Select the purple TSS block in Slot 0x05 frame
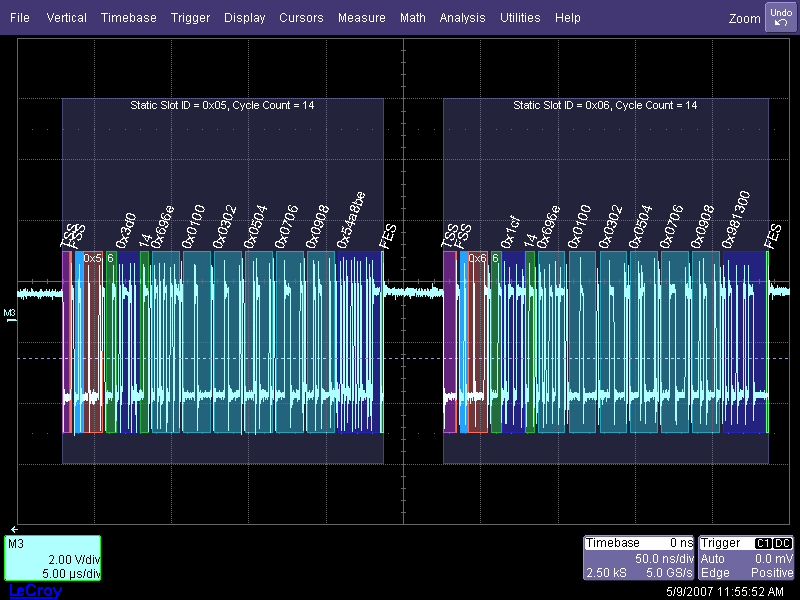800x600 pixels. pyautogui.click(x=67, y=342)
